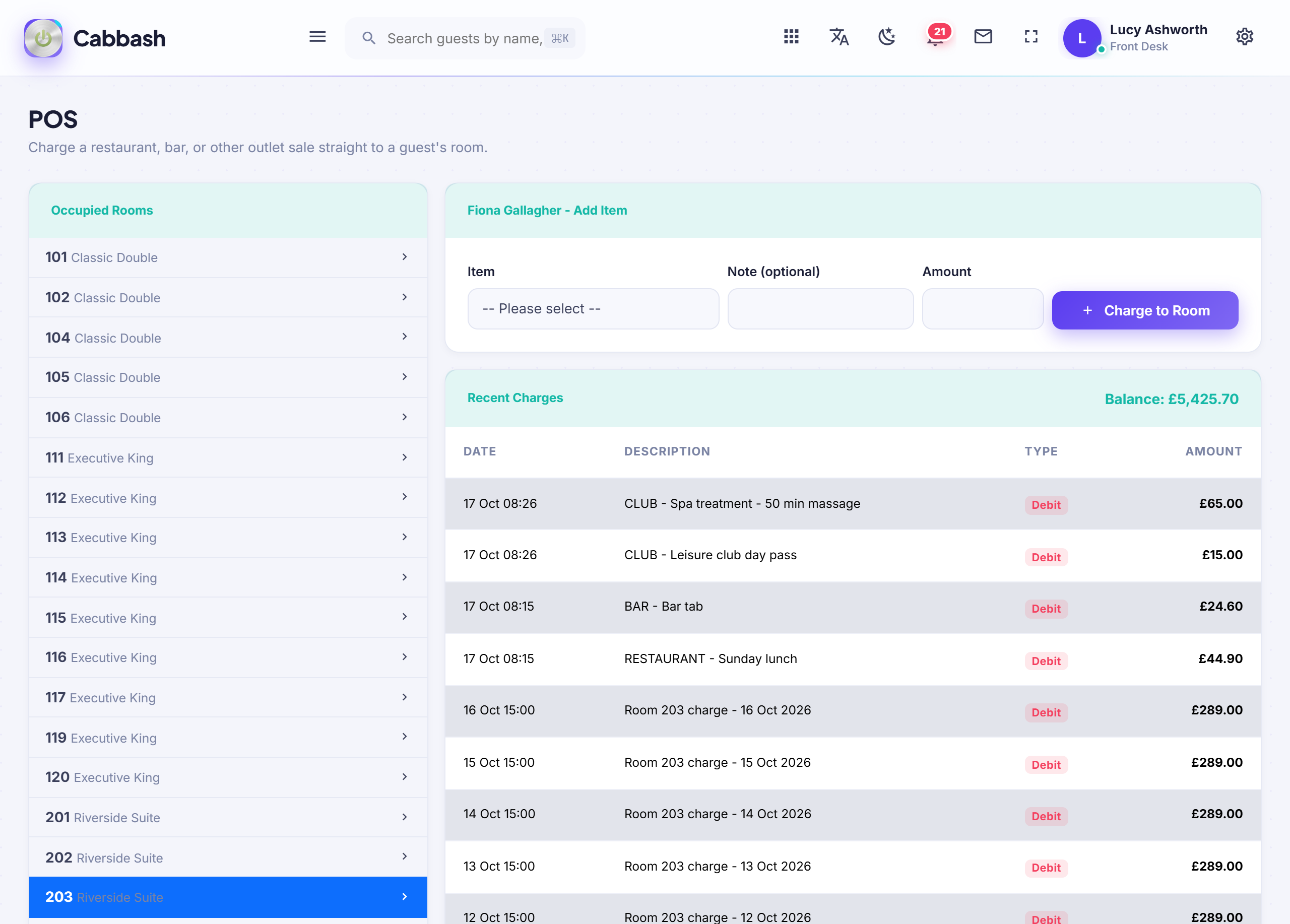Toggle the hamburger sidebar menu
This screenshot has height=924, width=1290.
317,37
